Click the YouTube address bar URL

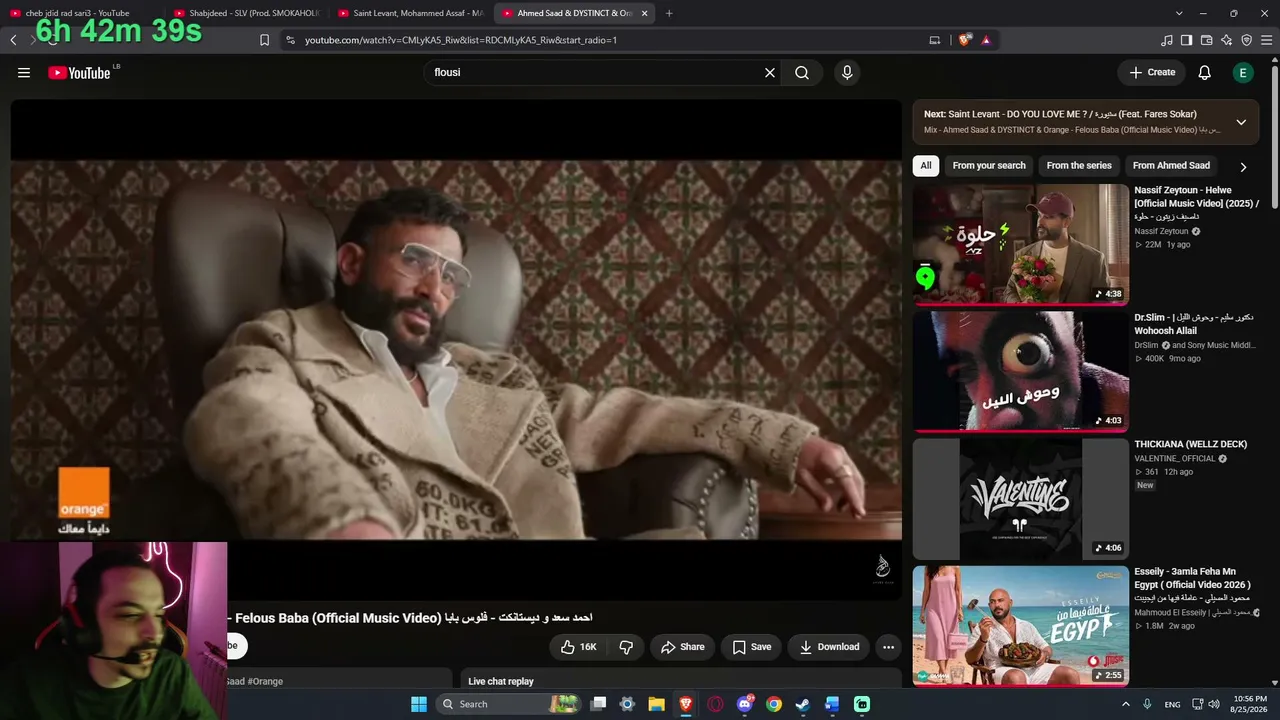(460, 40)
